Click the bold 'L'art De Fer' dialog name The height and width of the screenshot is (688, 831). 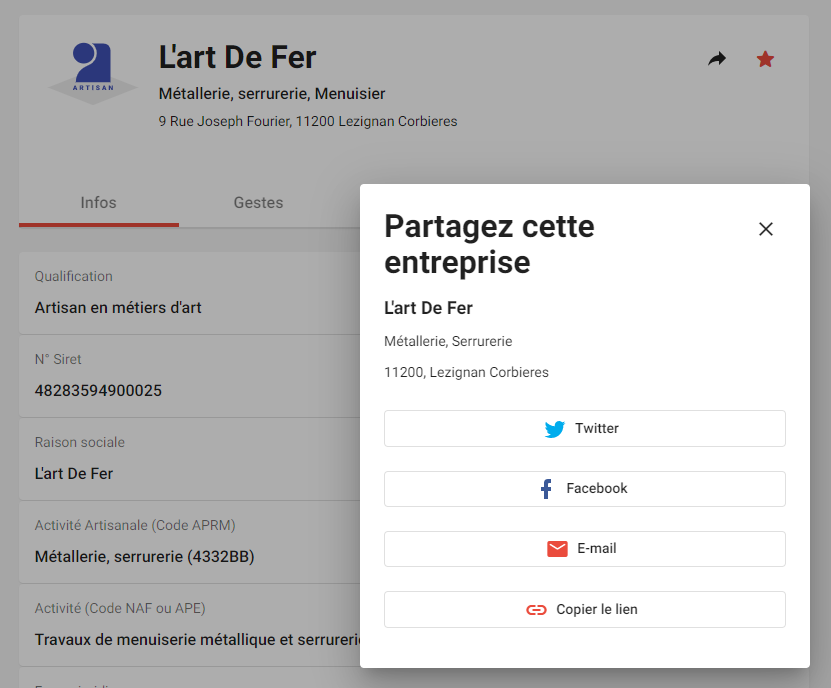click(428, 308)
